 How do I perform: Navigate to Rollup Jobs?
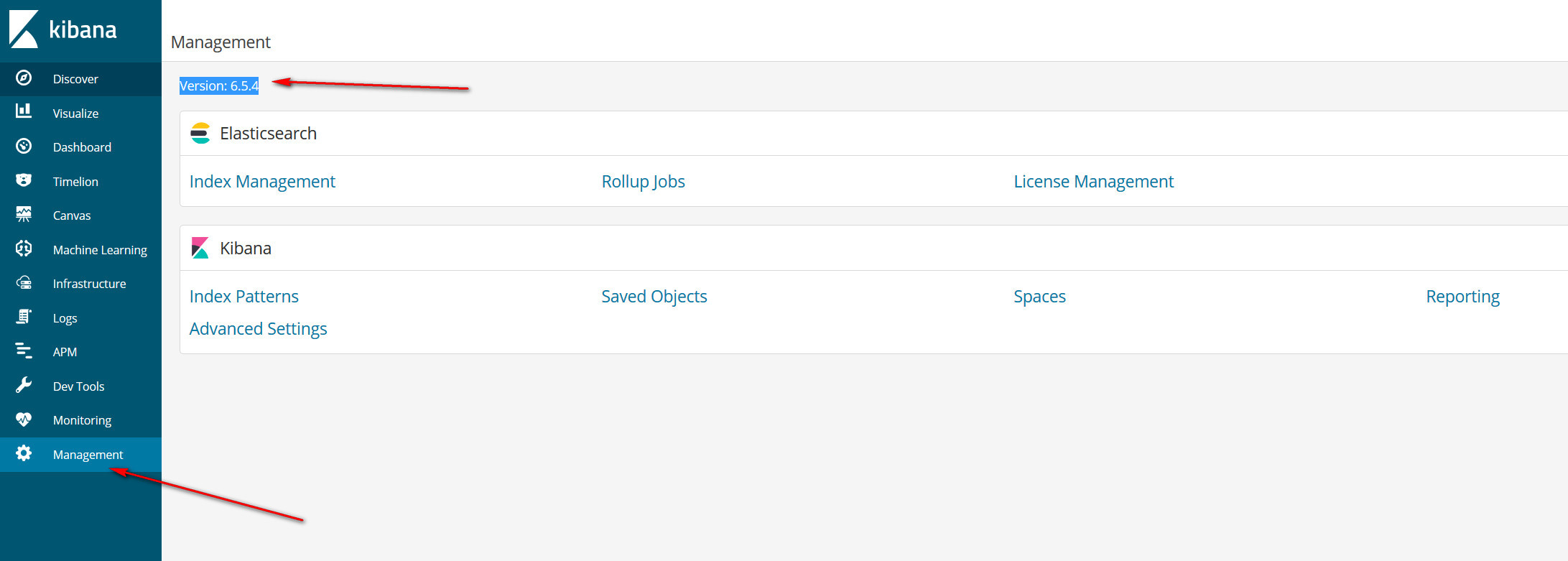[643, 182]
